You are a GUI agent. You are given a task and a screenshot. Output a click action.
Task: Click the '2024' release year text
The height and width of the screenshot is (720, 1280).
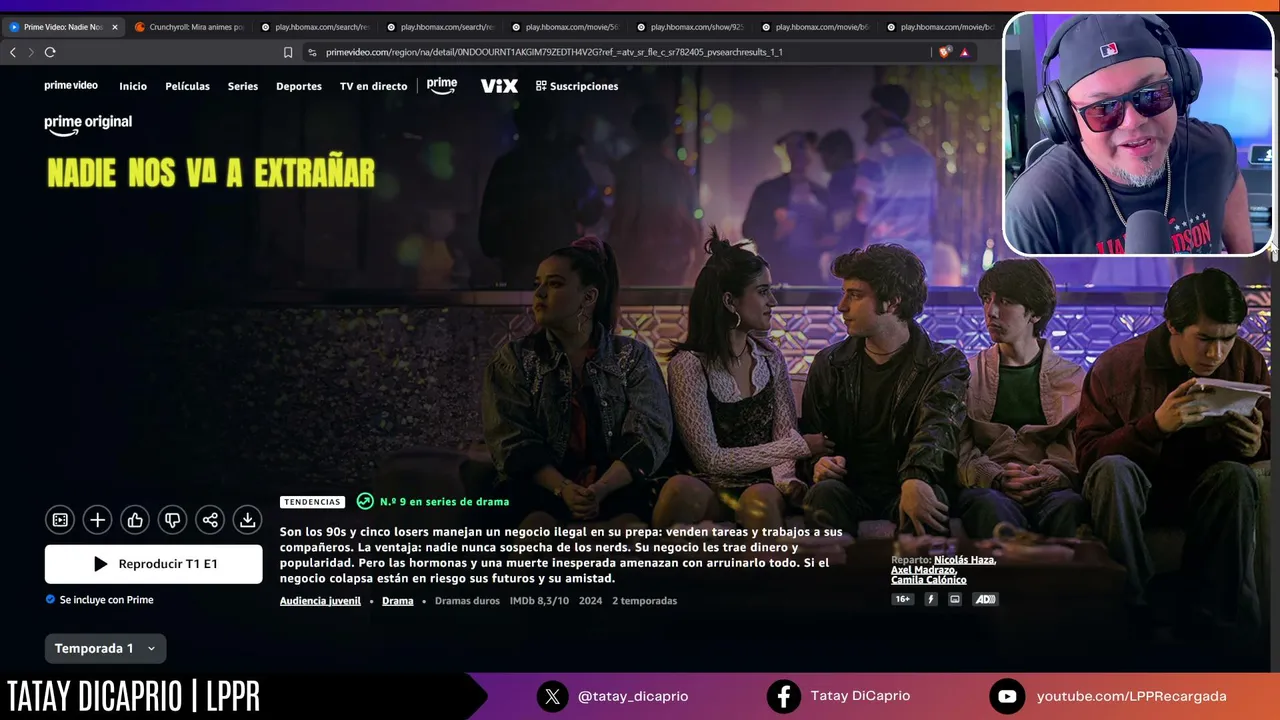point(590,601)
